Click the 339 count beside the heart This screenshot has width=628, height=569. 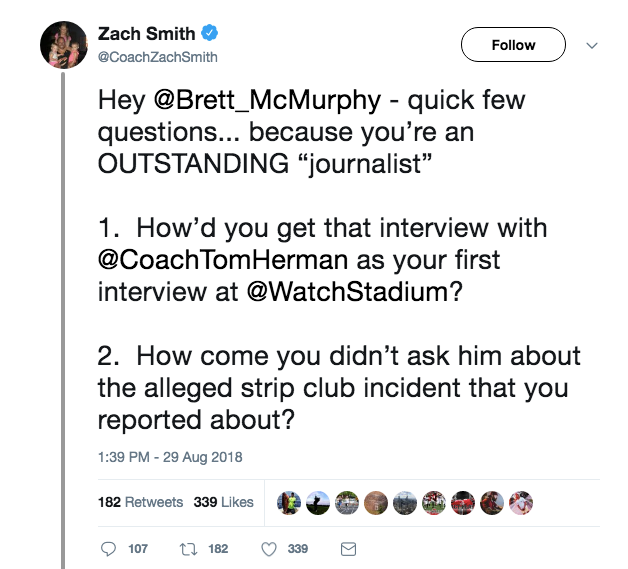tap(298, 549)
